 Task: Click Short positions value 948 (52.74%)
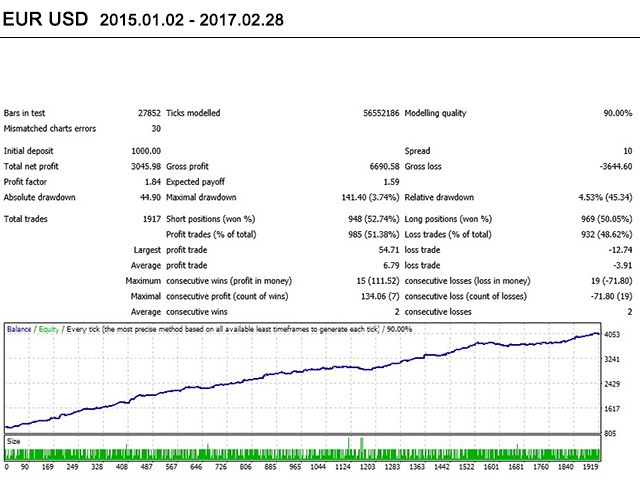[x=373, y=219]
